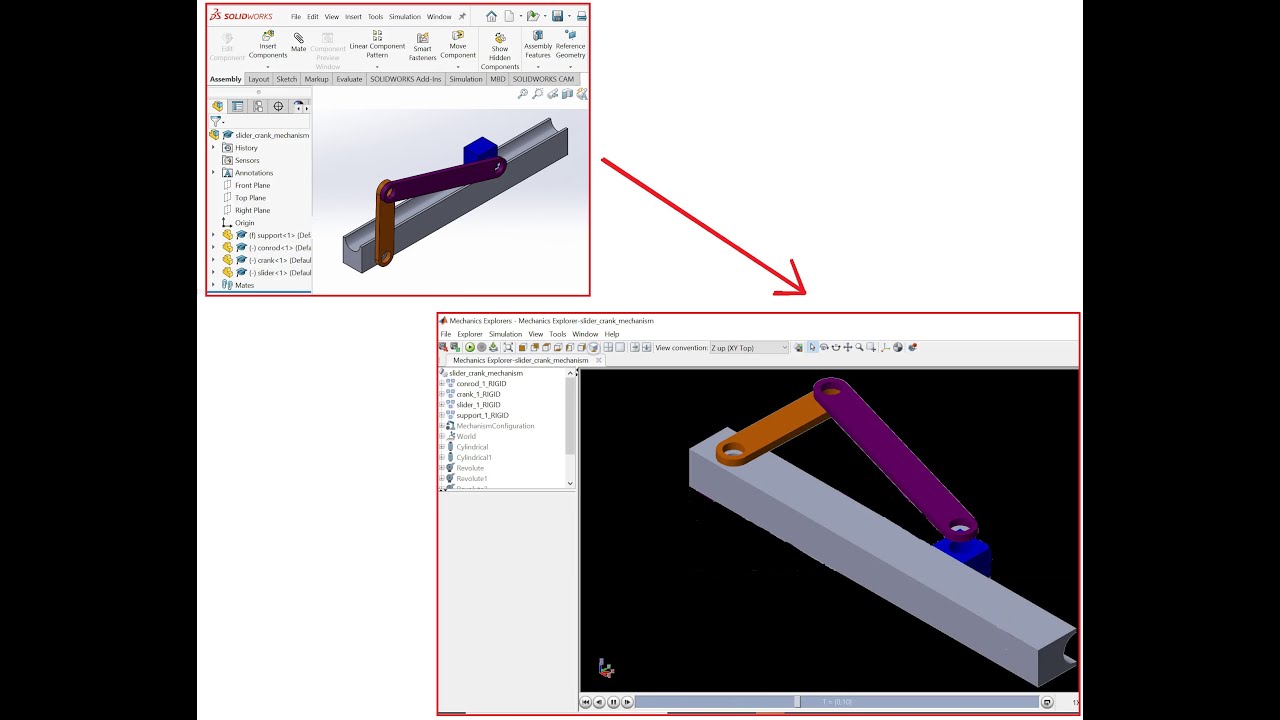1280x720 pixels.
Task: Select the isometric view cube icon
Action: click(593, 348)
